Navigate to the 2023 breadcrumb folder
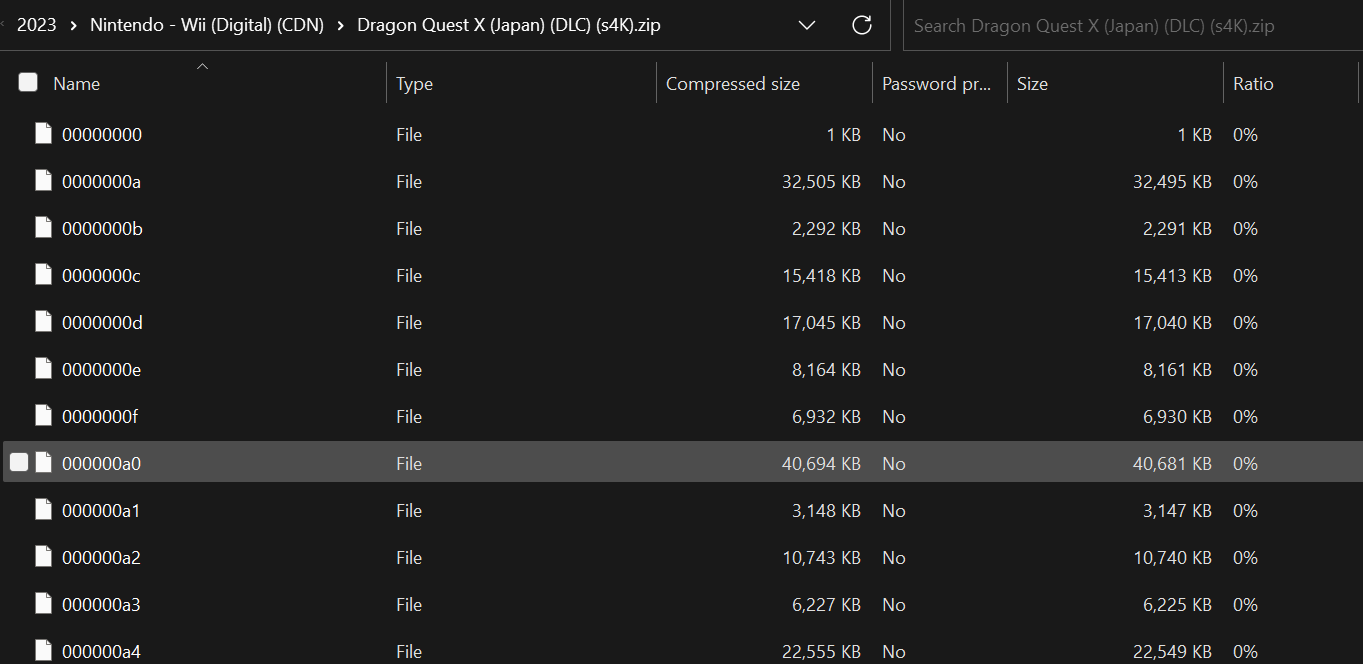 click(37, 26)
